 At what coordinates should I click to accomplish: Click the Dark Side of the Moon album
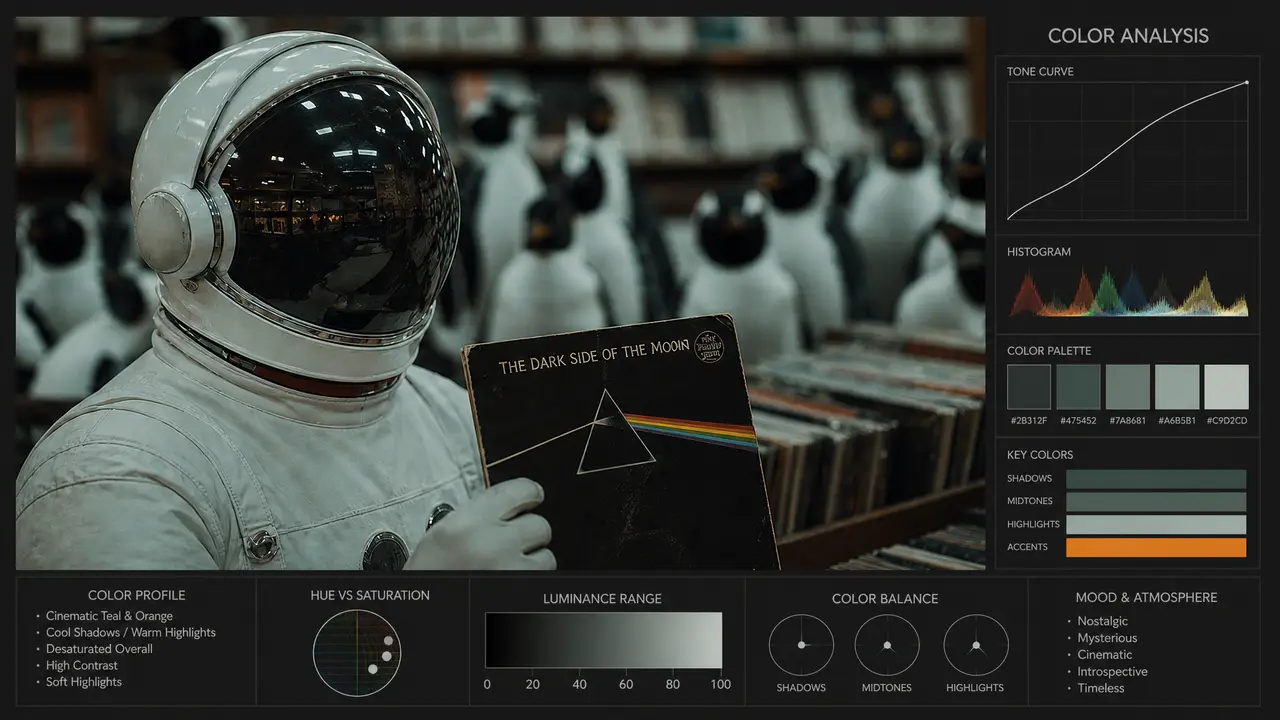click(618, 440)
